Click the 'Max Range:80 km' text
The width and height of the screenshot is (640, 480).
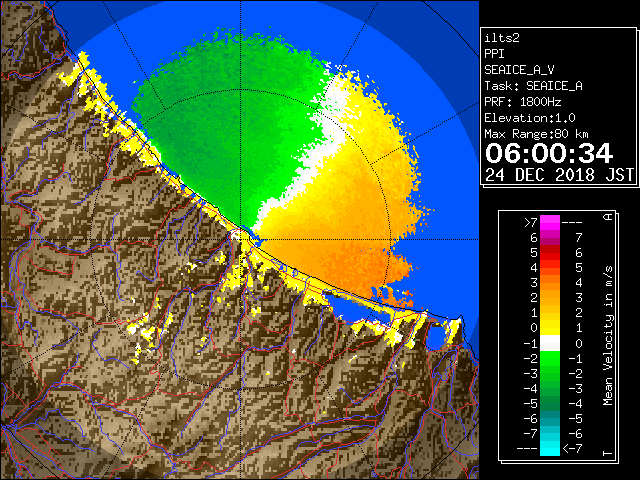click(x=536, y=134)
